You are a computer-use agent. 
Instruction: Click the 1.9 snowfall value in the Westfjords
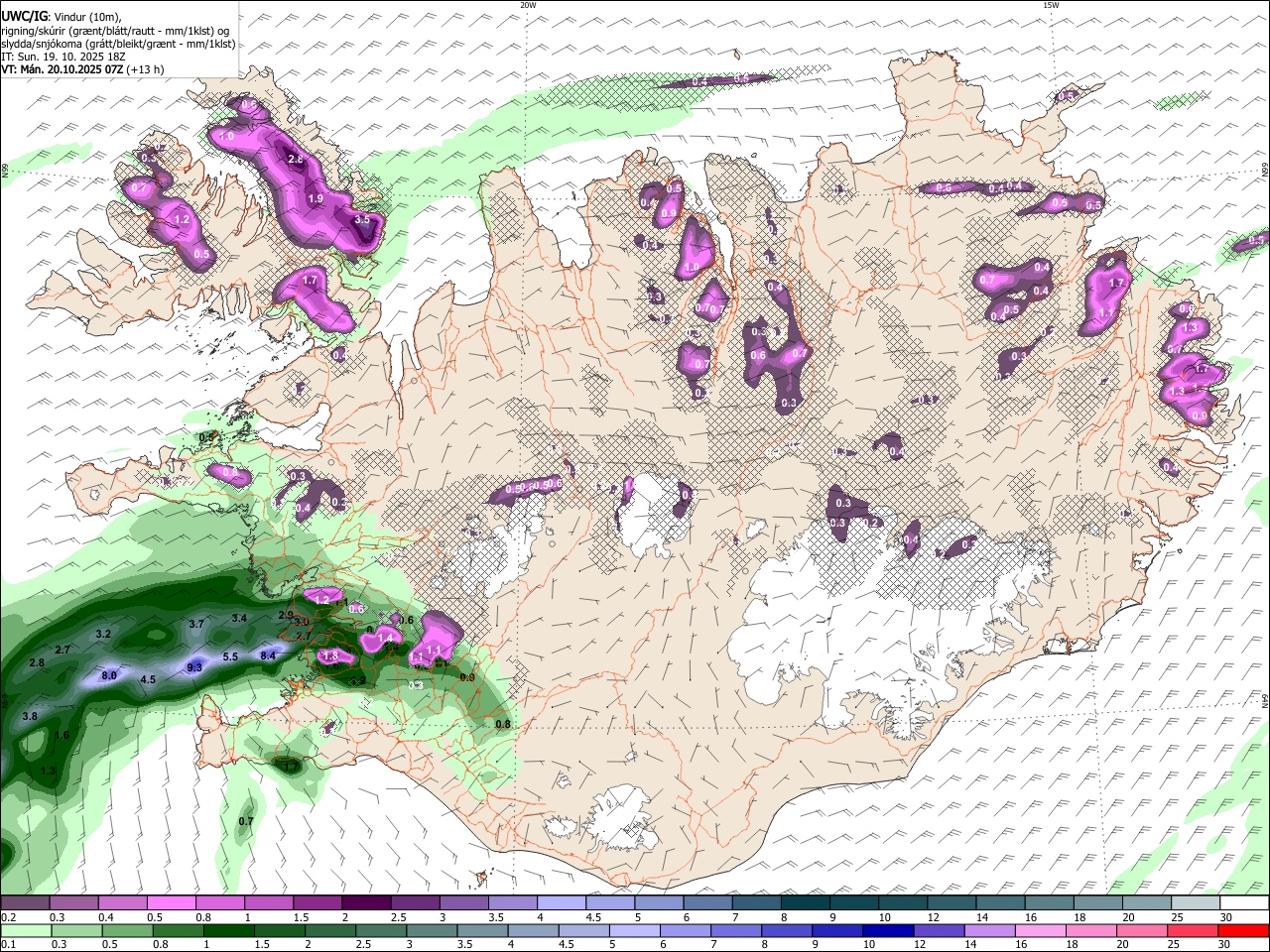[316, 198]
